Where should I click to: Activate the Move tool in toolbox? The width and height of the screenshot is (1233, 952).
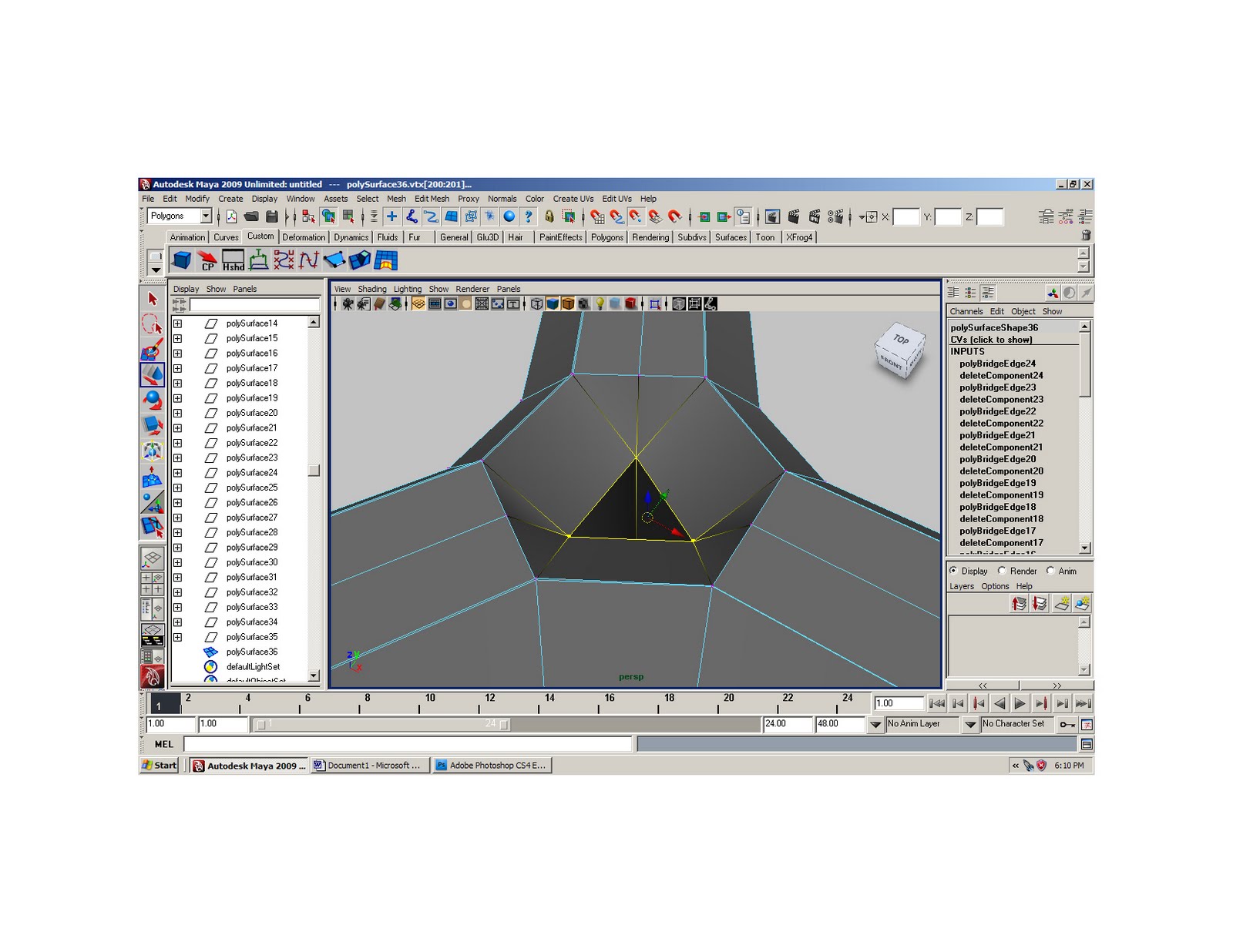pos(152,375)
